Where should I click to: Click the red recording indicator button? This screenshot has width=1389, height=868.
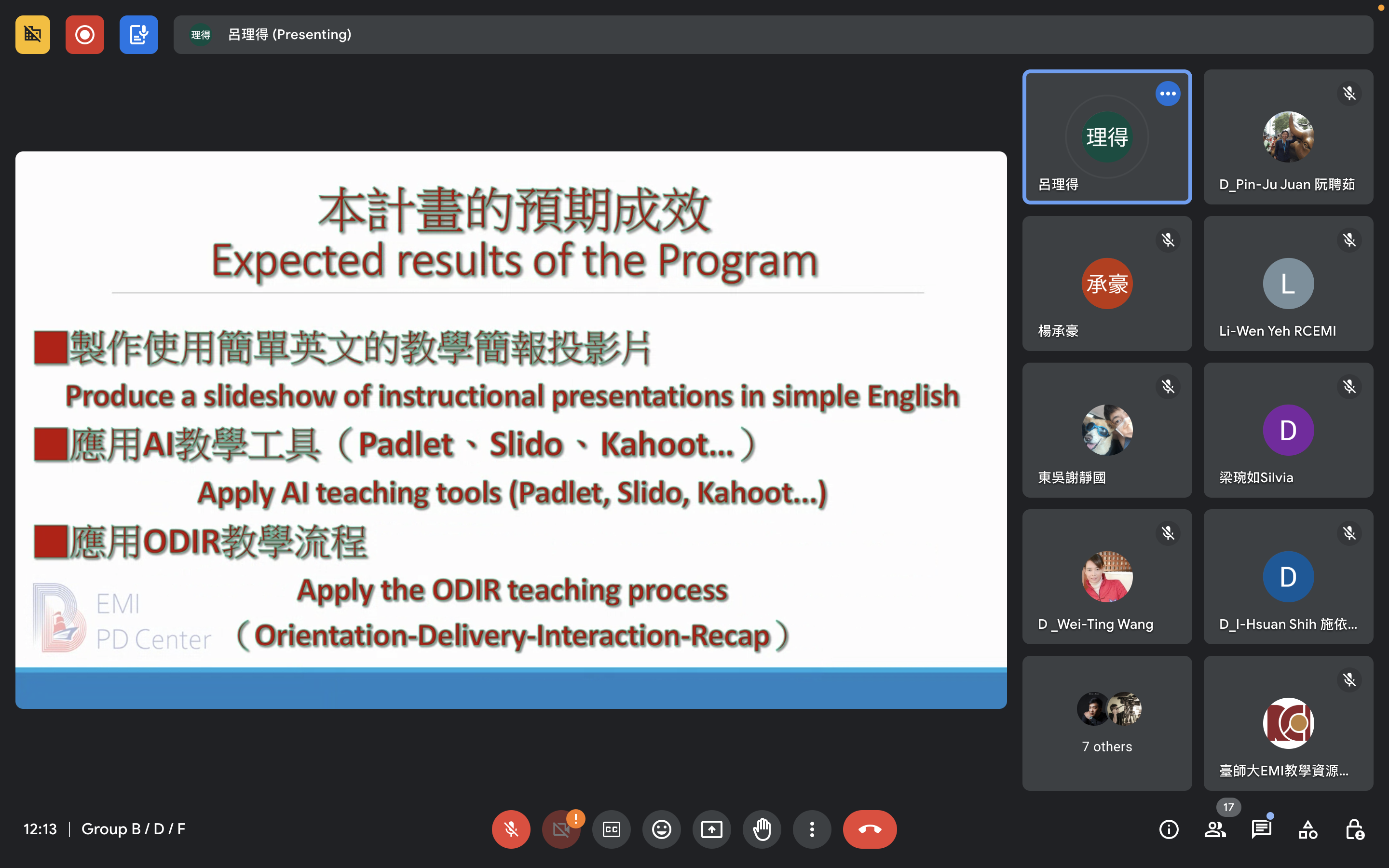(x=84, y=34)
